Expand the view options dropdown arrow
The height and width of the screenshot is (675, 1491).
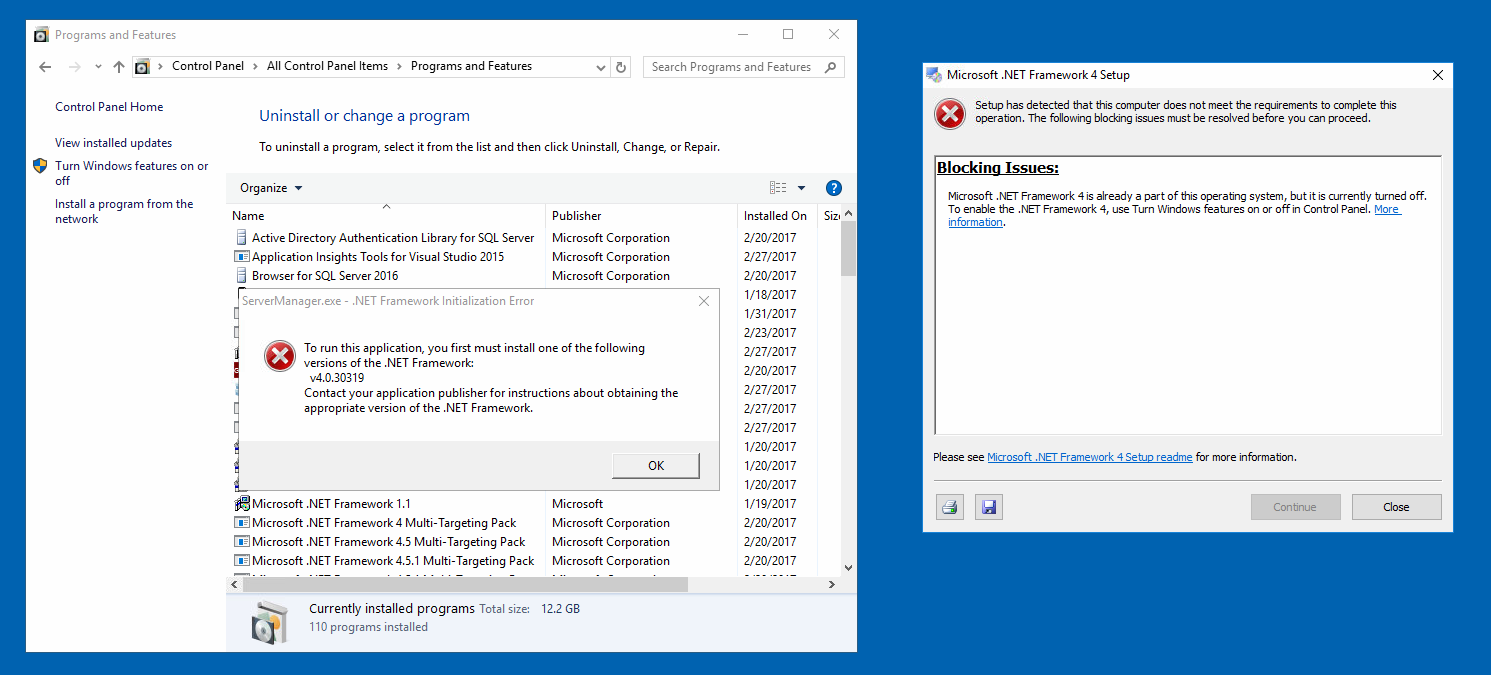pyautogui.click(x=801, y=188)
